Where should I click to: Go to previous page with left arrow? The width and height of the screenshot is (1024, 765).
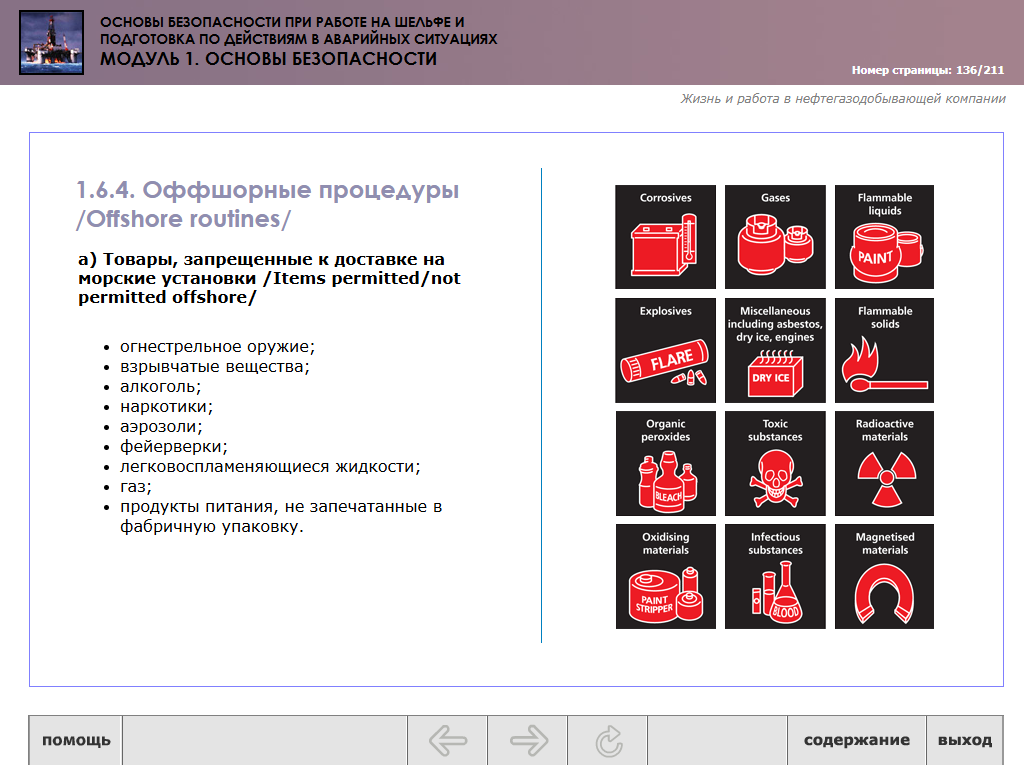point(447,741)
